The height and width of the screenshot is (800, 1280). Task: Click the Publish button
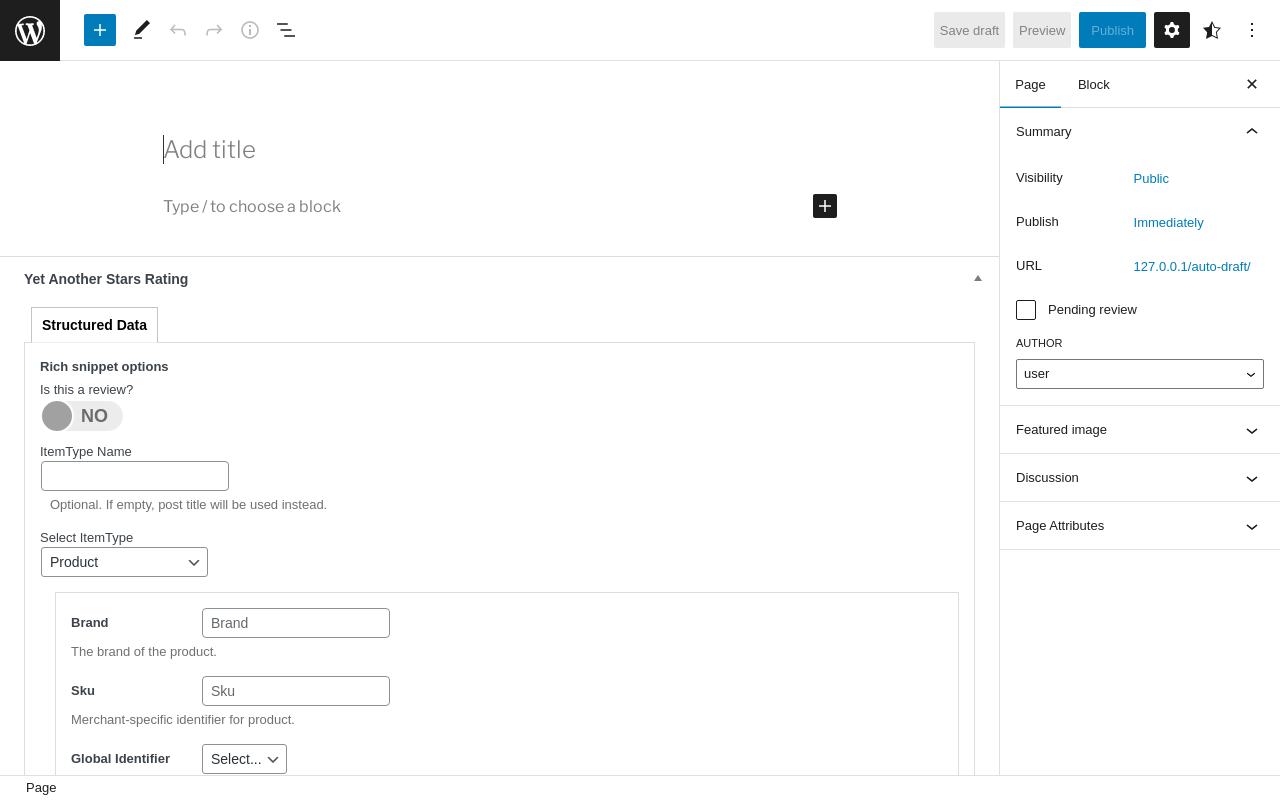pyautogui.click(x=1112, y=30)
